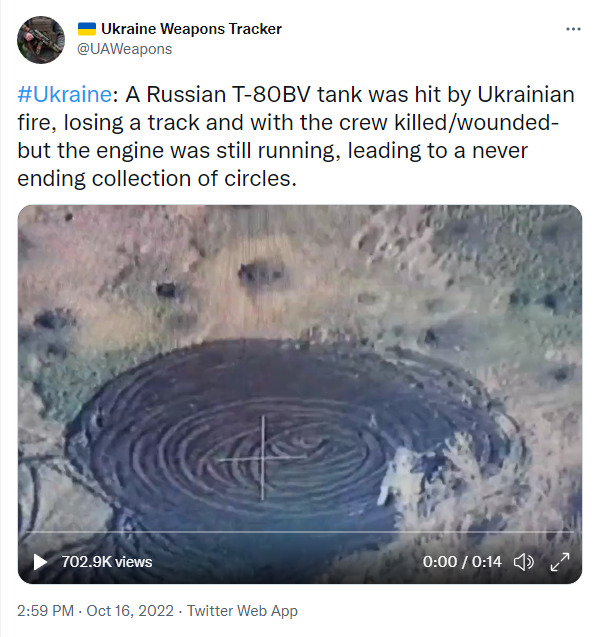Click the Ukrainian flag emoji beside the name
Viewport: 595px width, 637px height.
point(87,29)
